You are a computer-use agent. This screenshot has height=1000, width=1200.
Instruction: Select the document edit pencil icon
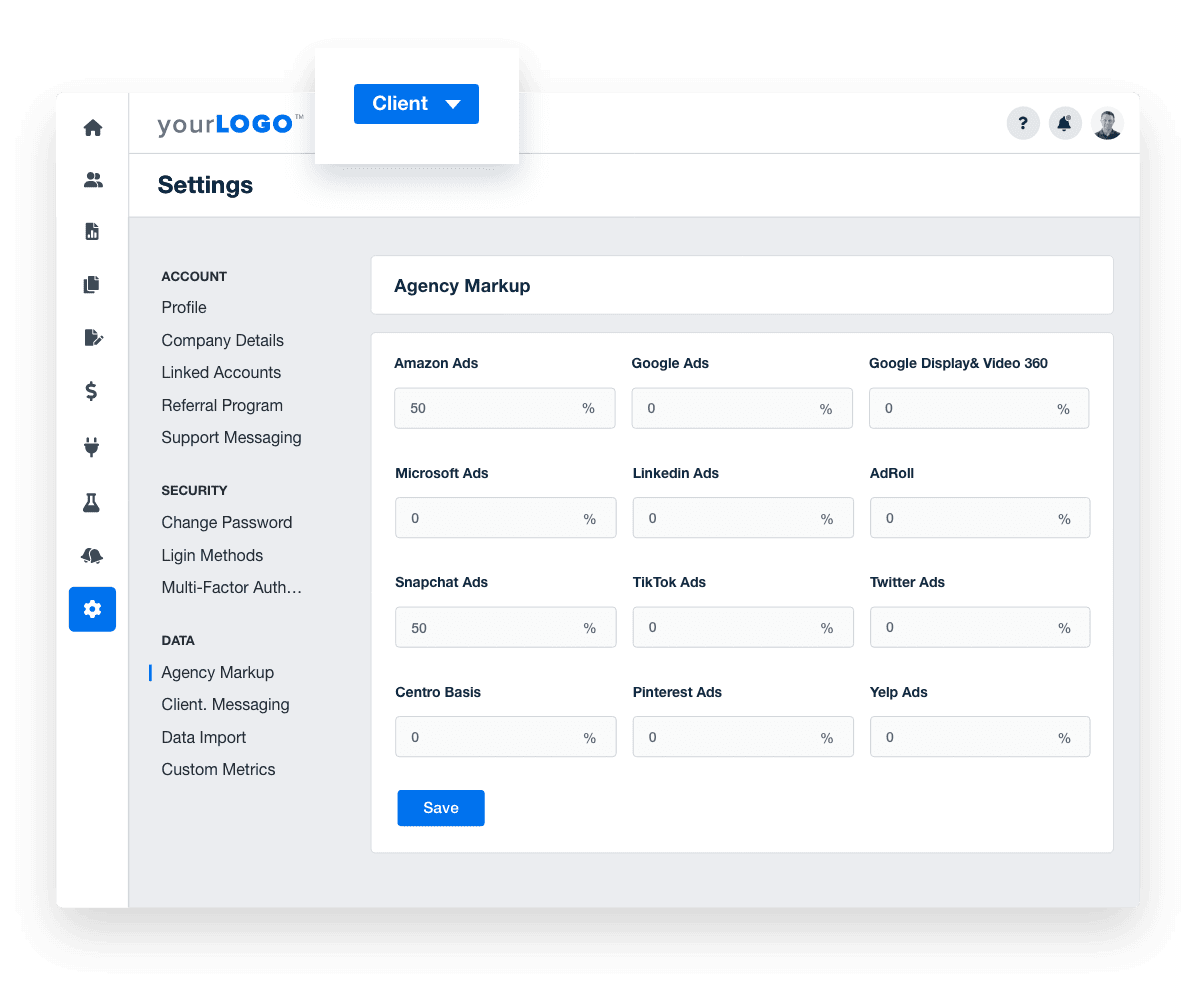(x=92, y=338)
